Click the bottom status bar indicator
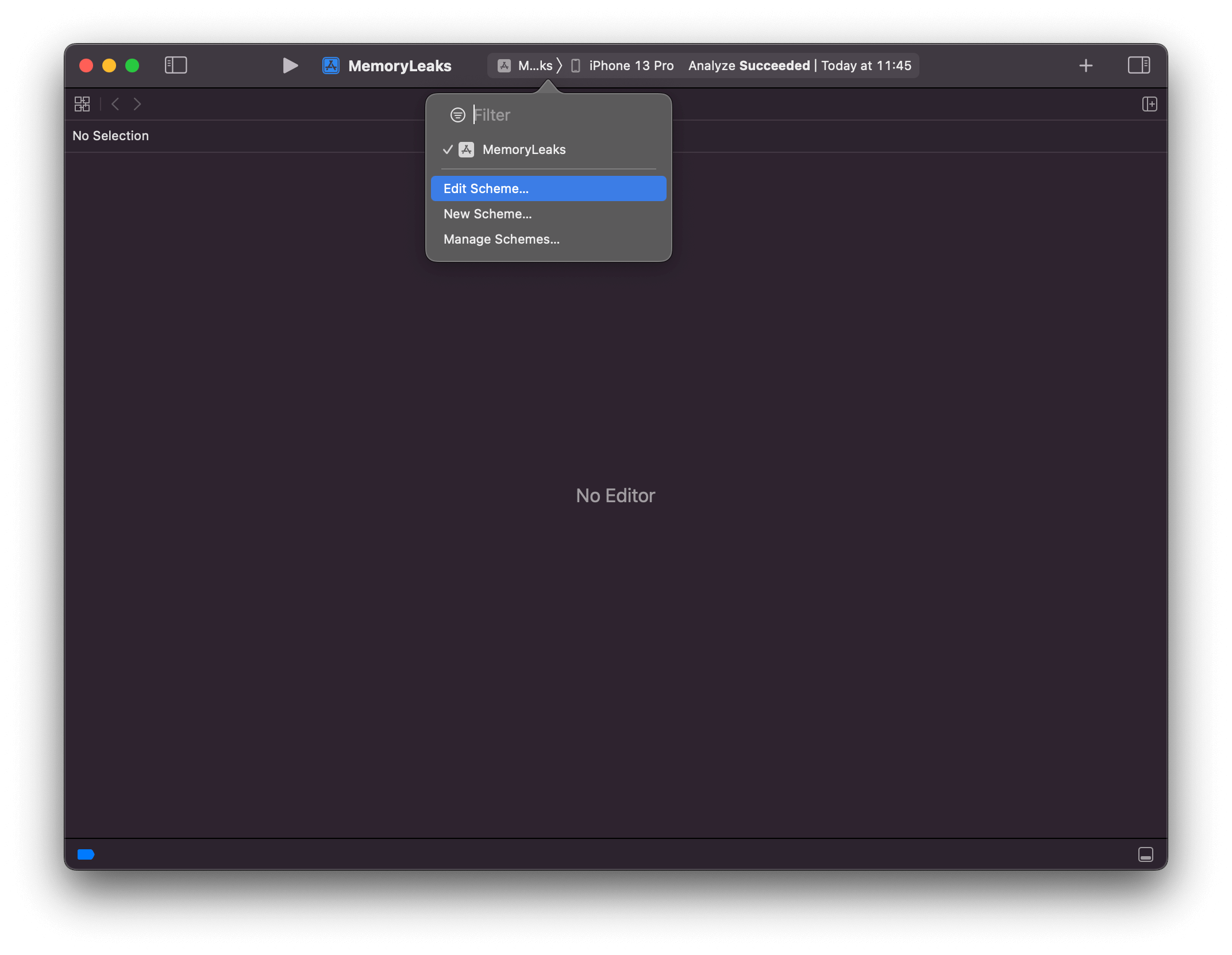 (x=86, y=855)
